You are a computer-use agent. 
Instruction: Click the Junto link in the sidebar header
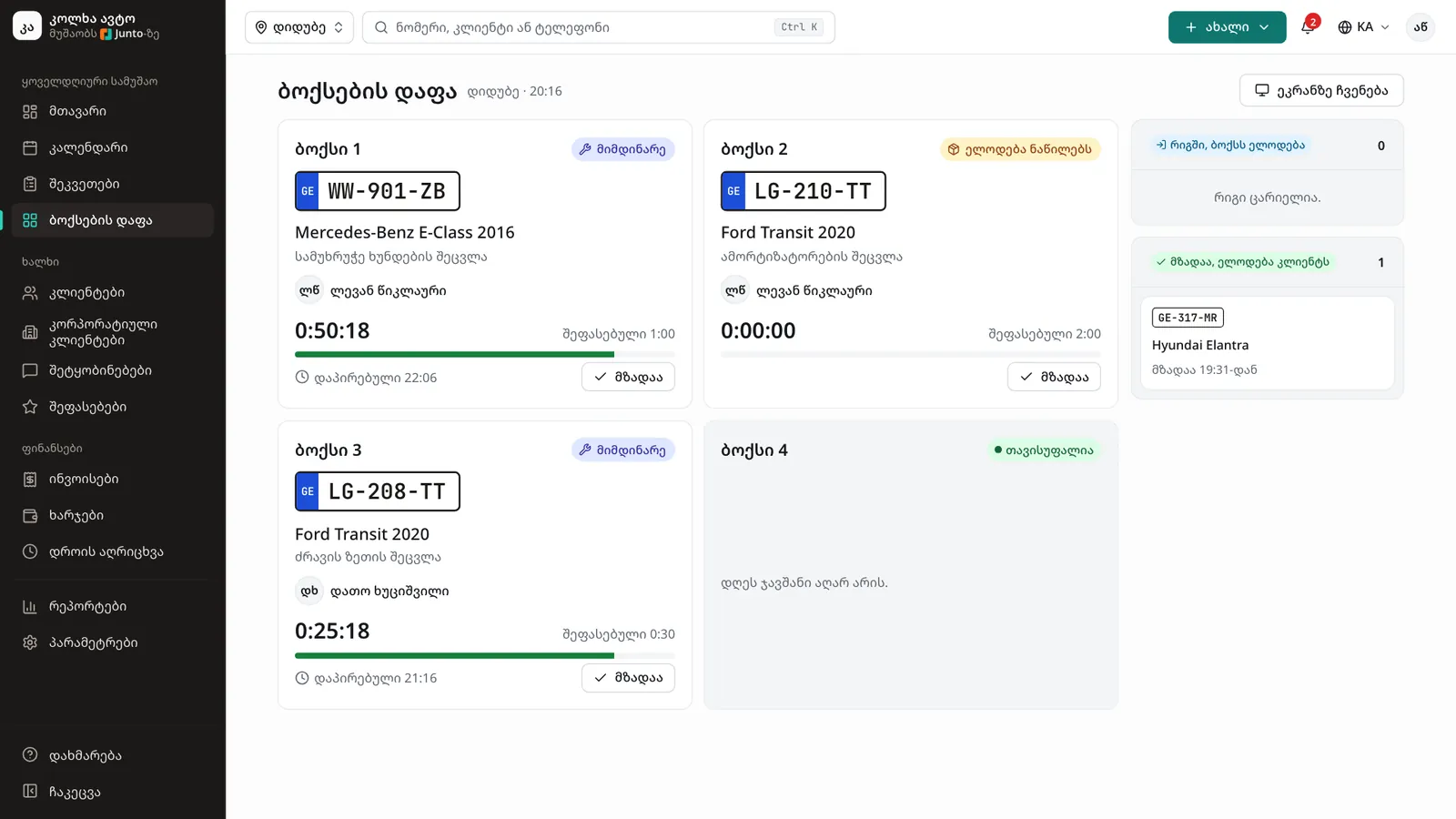click(x=128, y=34)
